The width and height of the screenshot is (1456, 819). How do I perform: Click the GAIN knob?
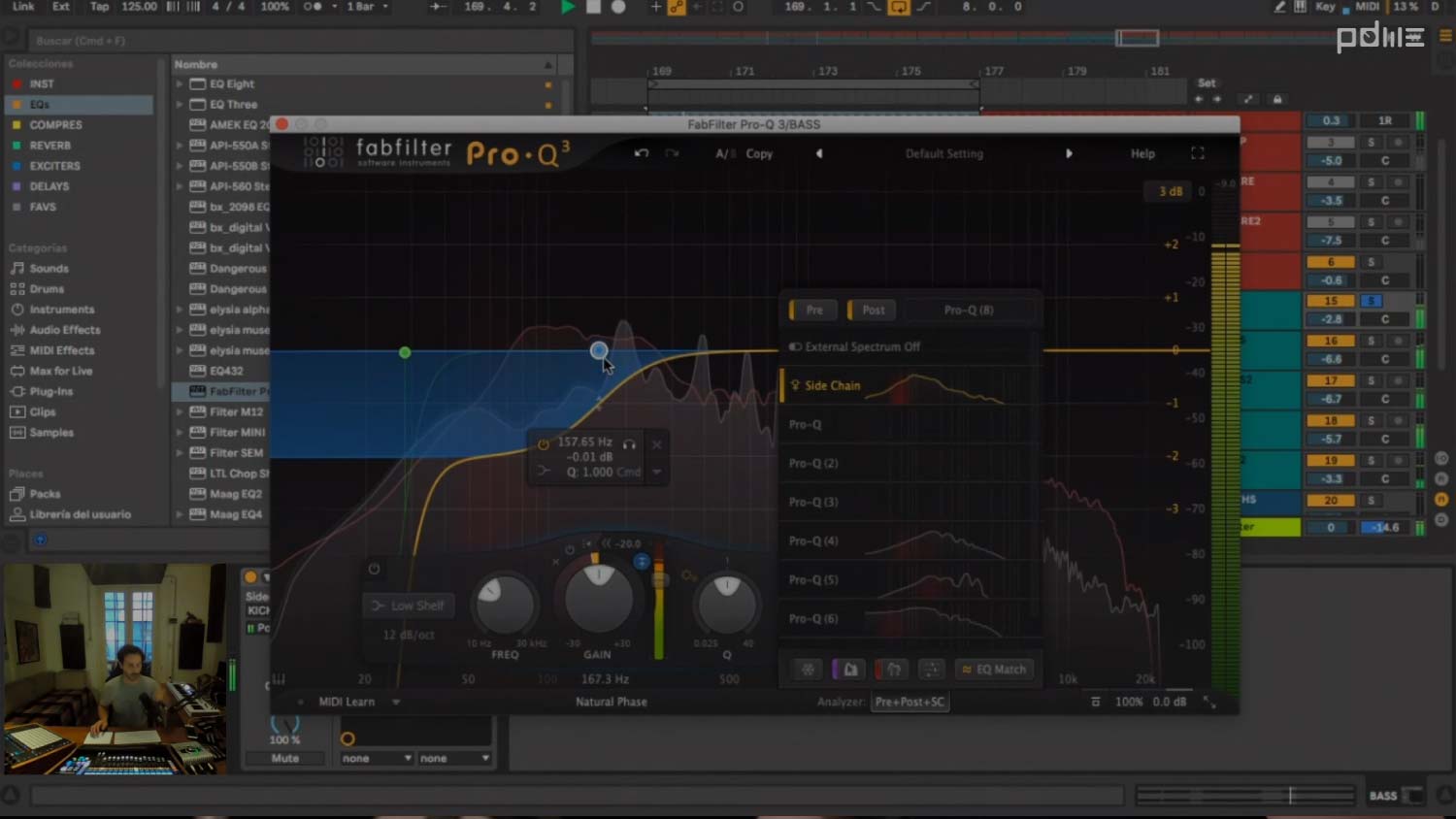(598, 600)
